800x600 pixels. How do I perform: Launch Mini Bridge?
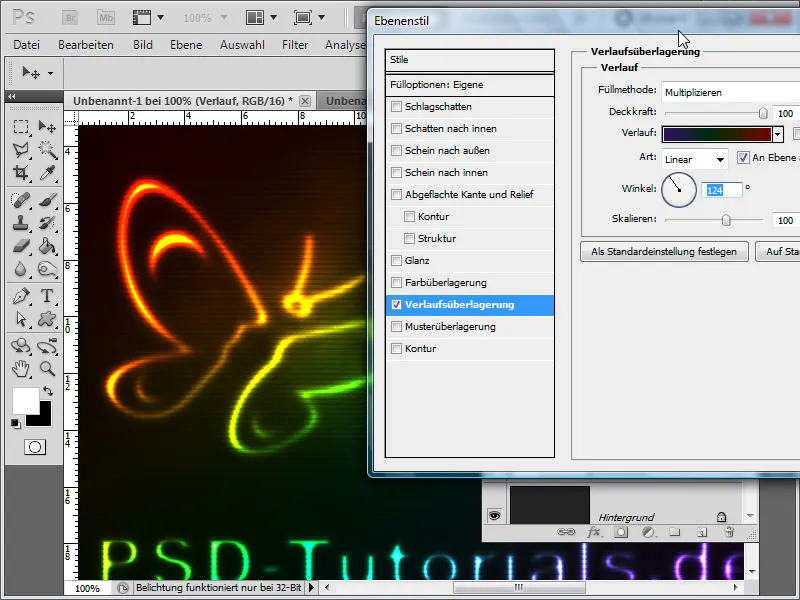(x=106, y=18)
